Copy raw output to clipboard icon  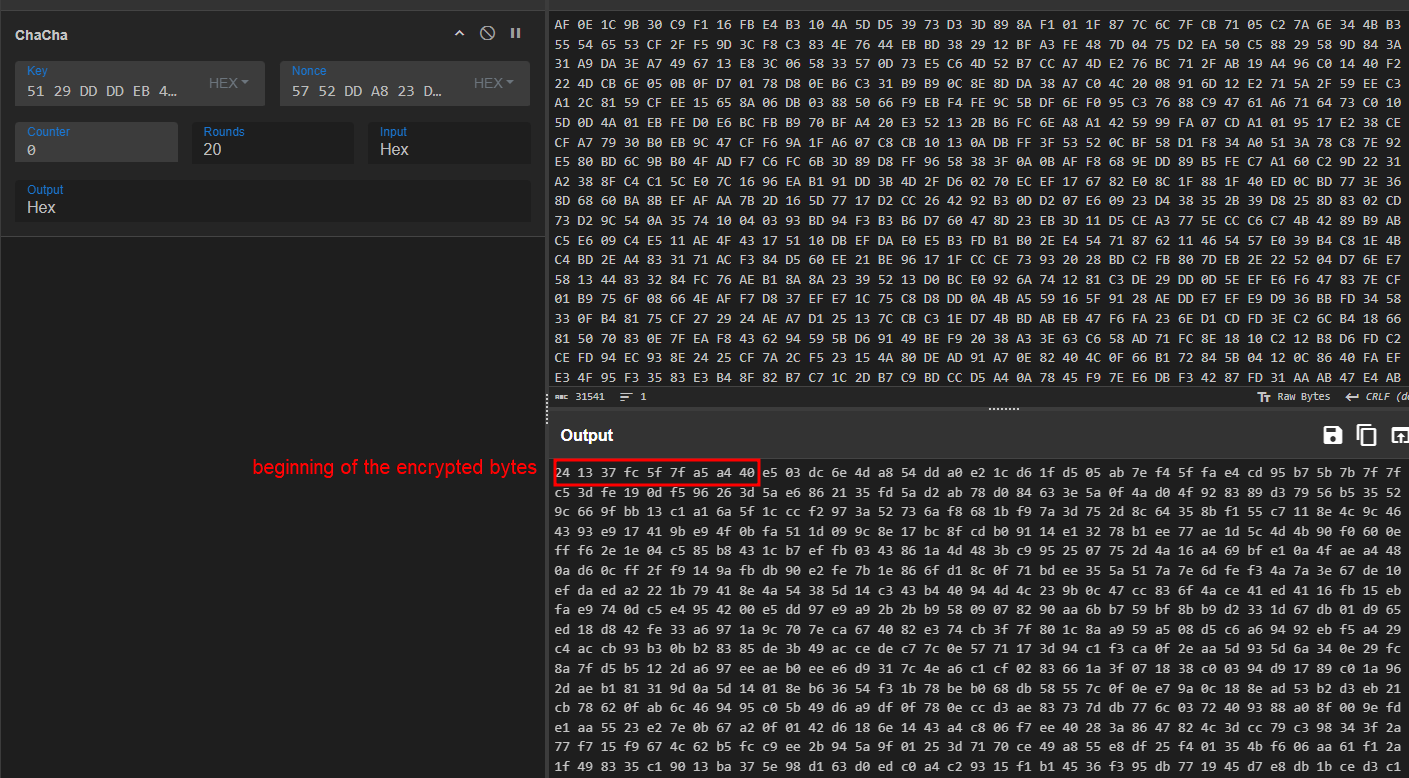tap(1366, 435)
